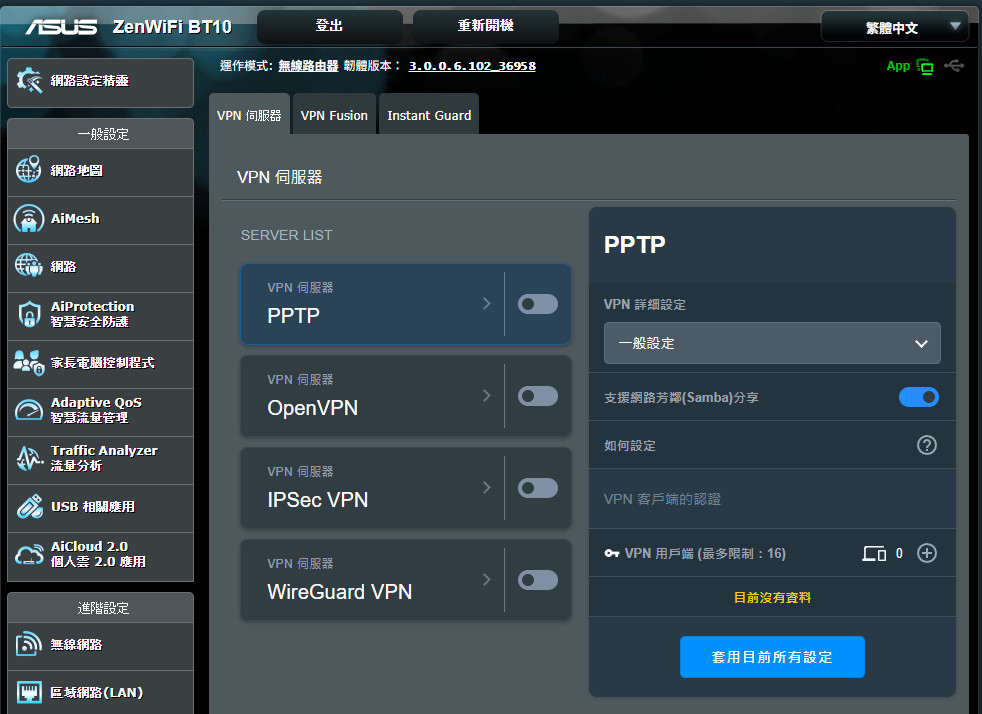
Task: Click the 如何設定 how-to label
Action: coord(629,445)
